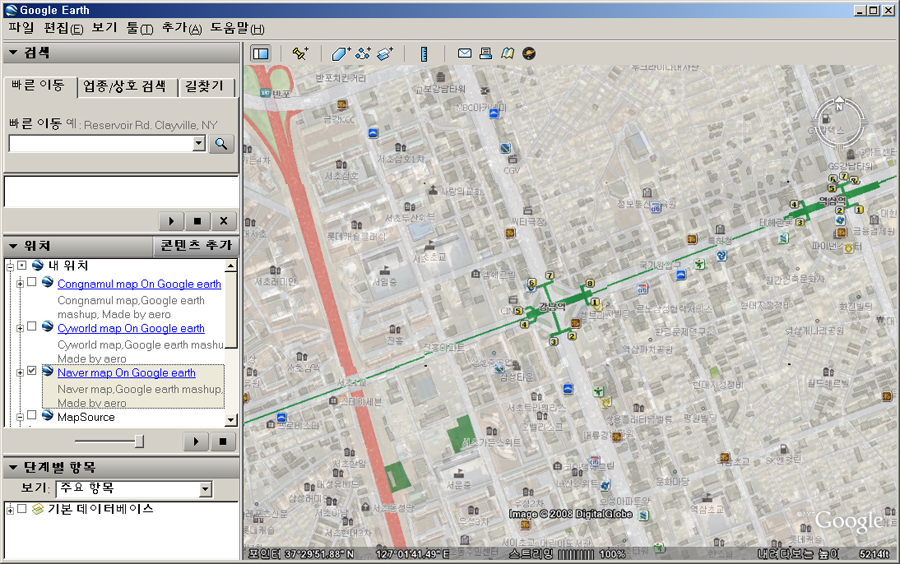This screenshot has height=564, width=900.
Task: Click the globe icon beside MapSource
Action: [48, 415]
